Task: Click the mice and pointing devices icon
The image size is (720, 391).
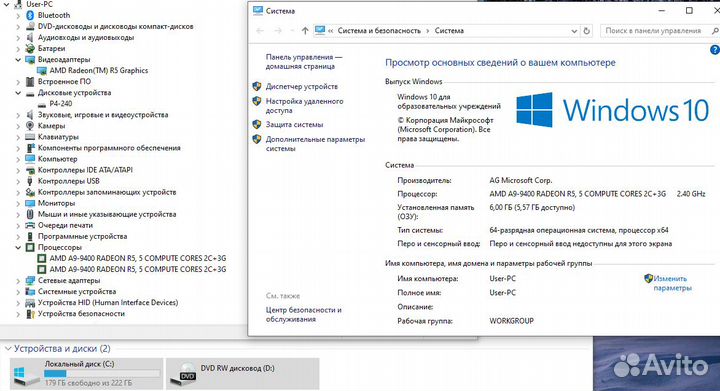Action: pos(30,214)
